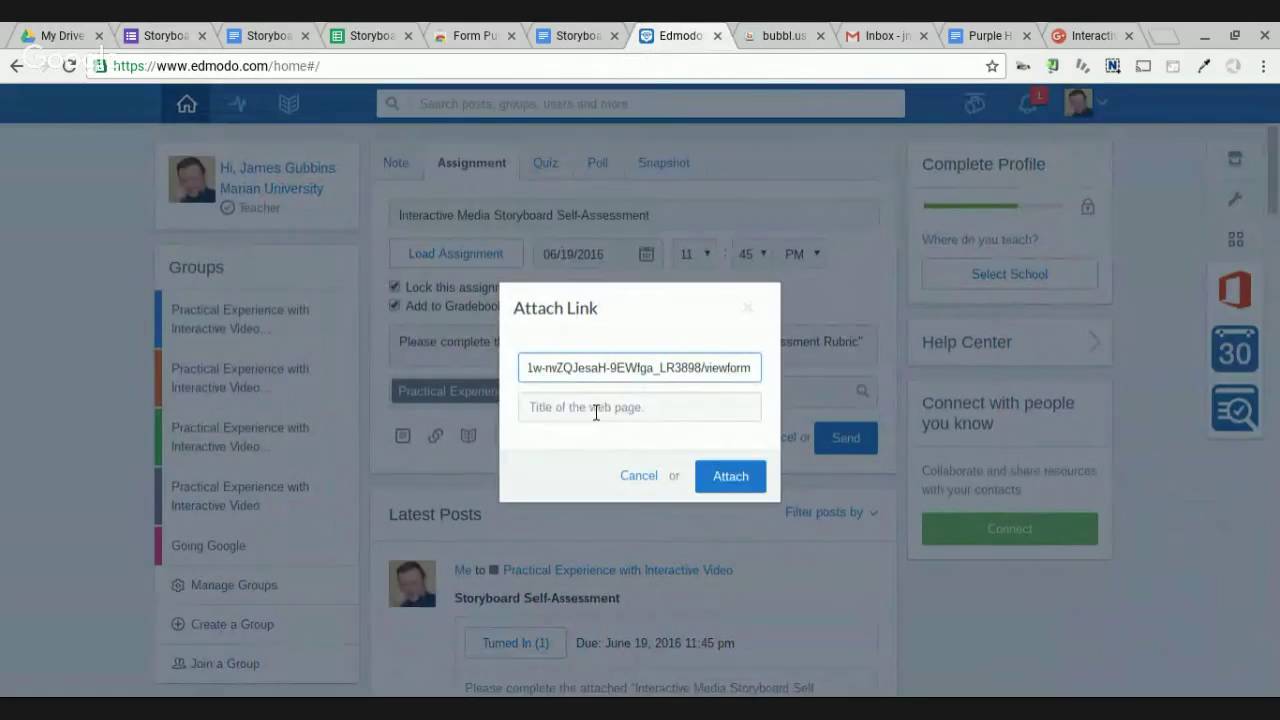Open the store icon in right sidebar

1235,159
